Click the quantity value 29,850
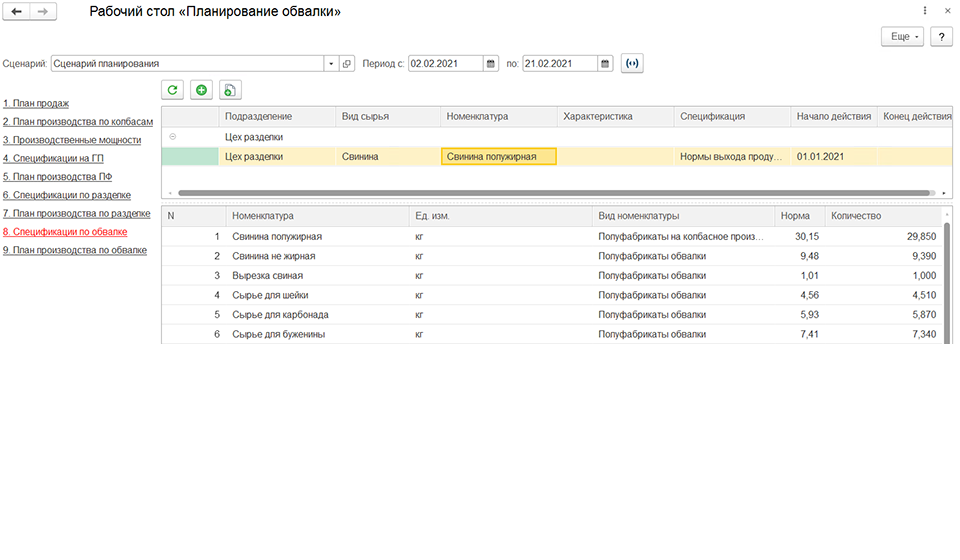 [921, 236]
